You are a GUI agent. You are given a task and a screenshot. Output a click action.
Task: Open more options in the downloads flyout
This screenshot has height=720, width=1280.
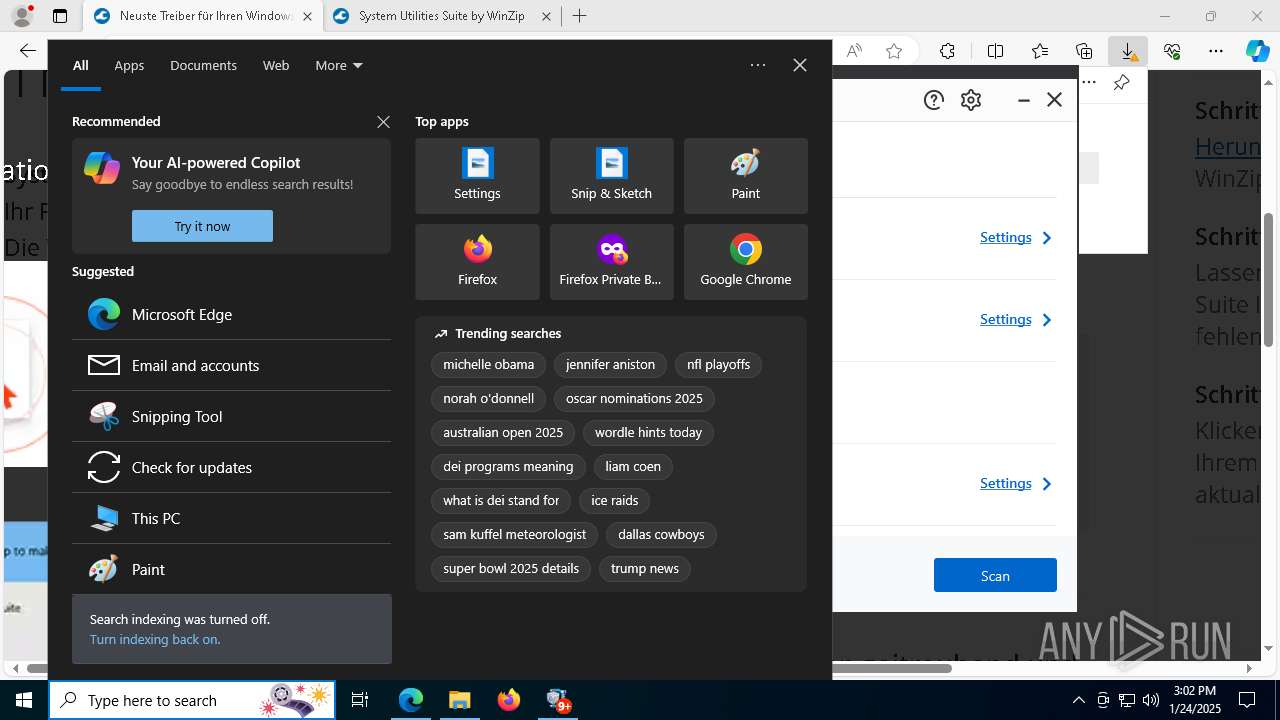(x=1089, y=83)
